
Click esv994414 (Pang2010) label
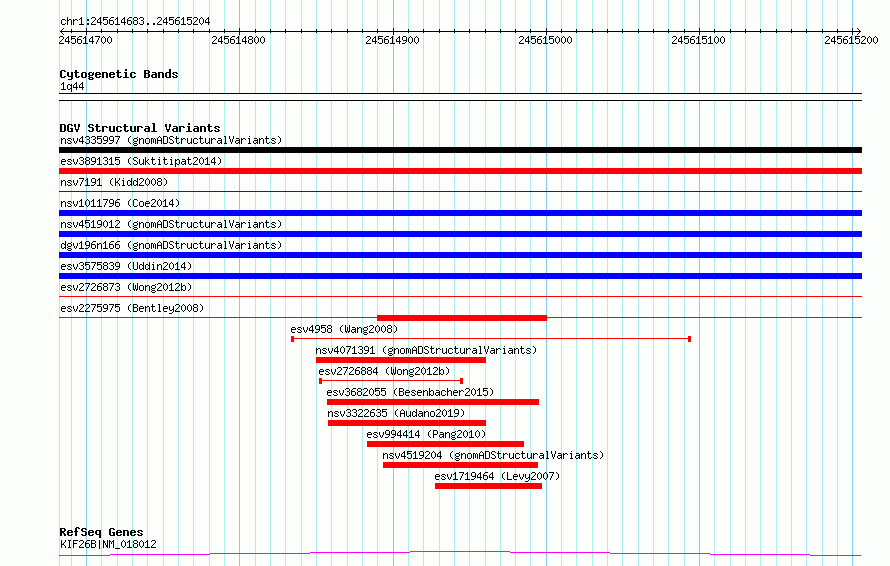(x=426, y=434)
